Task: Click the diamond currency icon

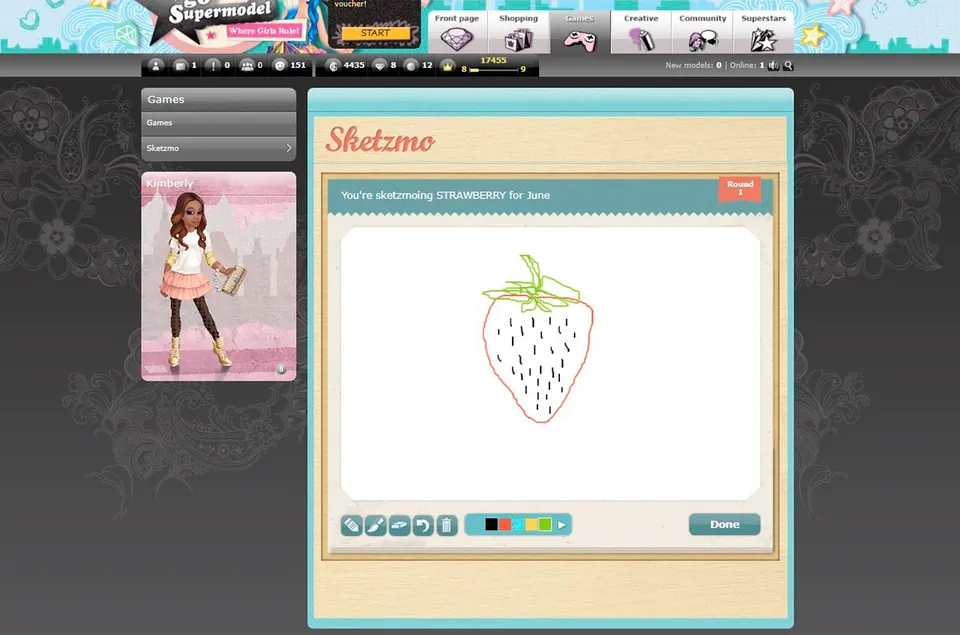Action: 380,66
